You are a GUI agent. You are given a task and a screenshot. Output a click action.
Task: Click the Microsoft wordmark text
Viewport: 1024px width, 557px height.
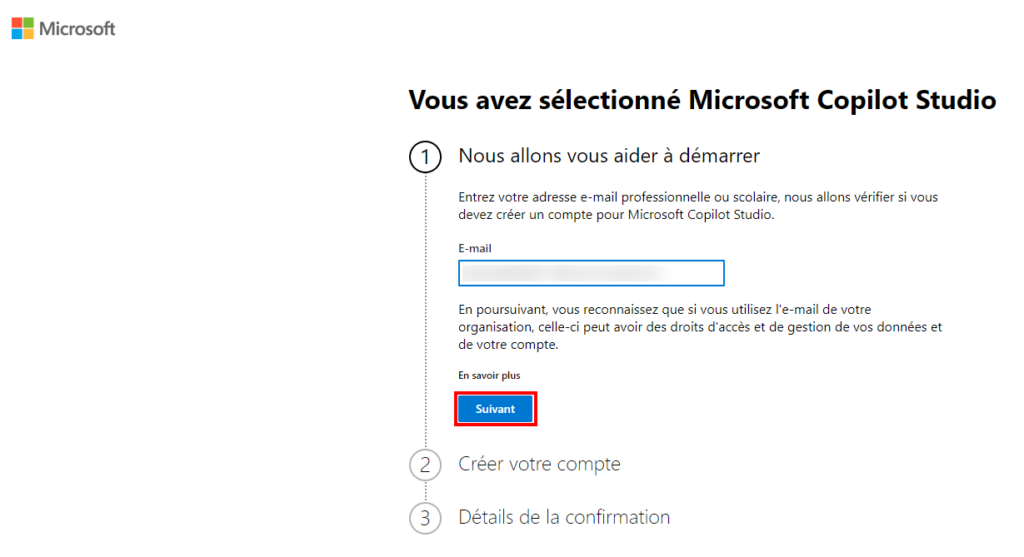(x=77, y=29)
